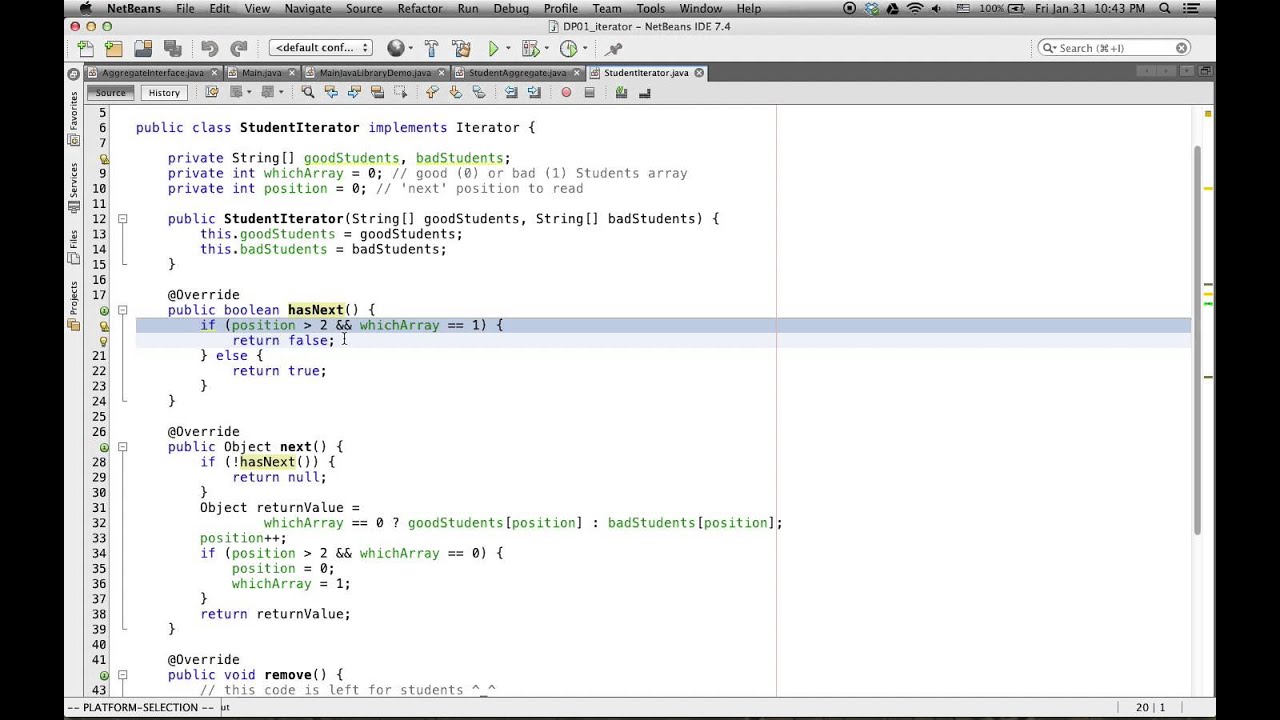Screen dimensions: 1280x720
Task: Open the Favorites side panel
Action: [73, 117]
